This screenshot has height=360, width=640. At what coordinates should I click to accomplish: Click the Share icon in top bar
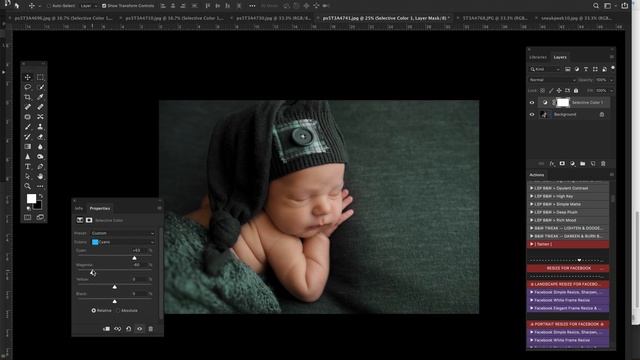624,6
